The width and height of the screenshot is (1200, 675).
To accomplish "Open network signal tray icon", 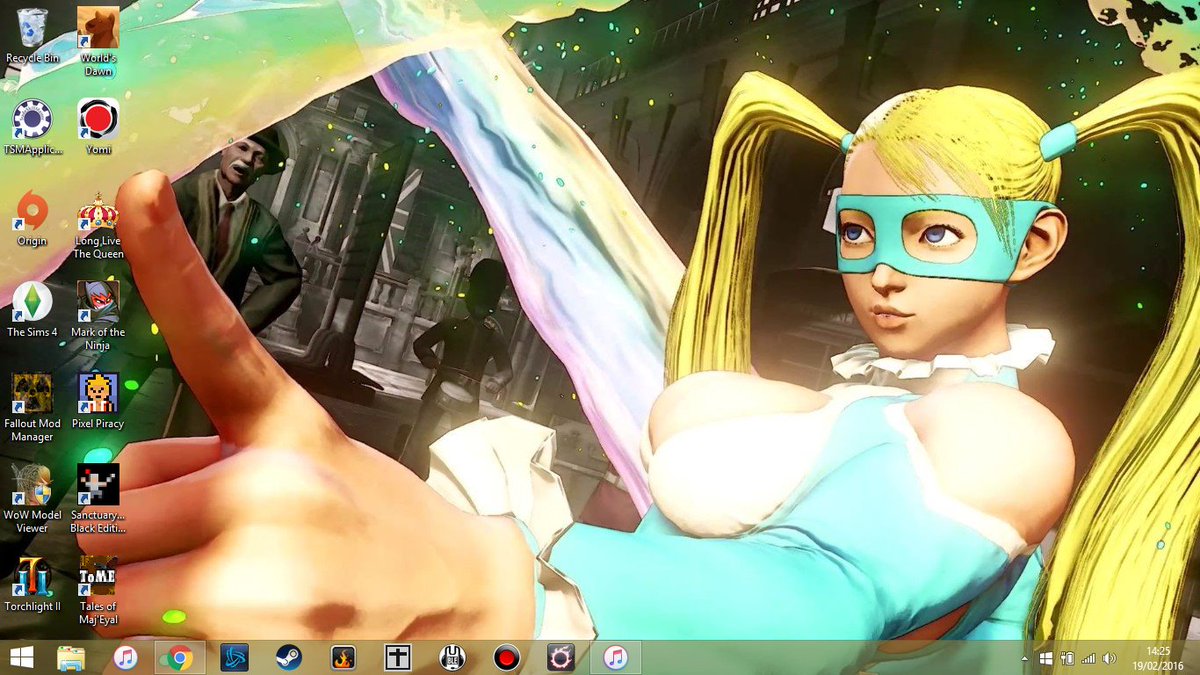I will 1088,659.
